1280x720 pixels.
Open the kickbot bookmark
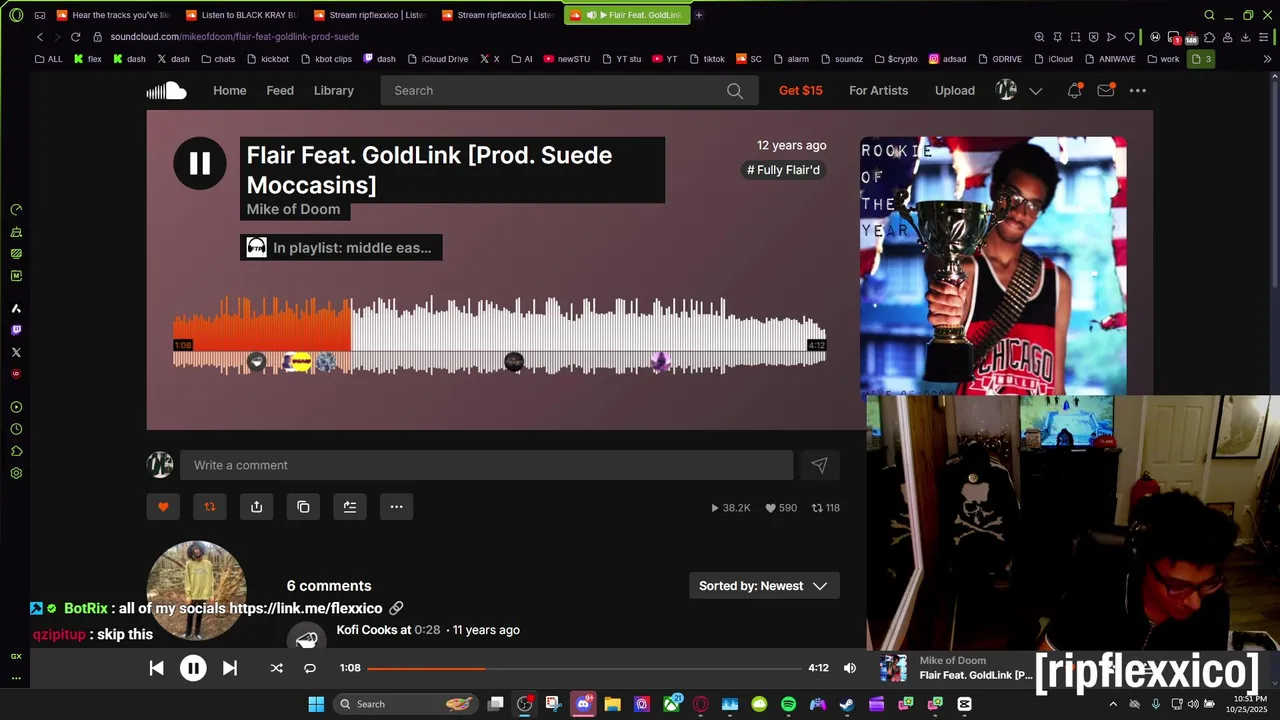click(x=267, y=59)
